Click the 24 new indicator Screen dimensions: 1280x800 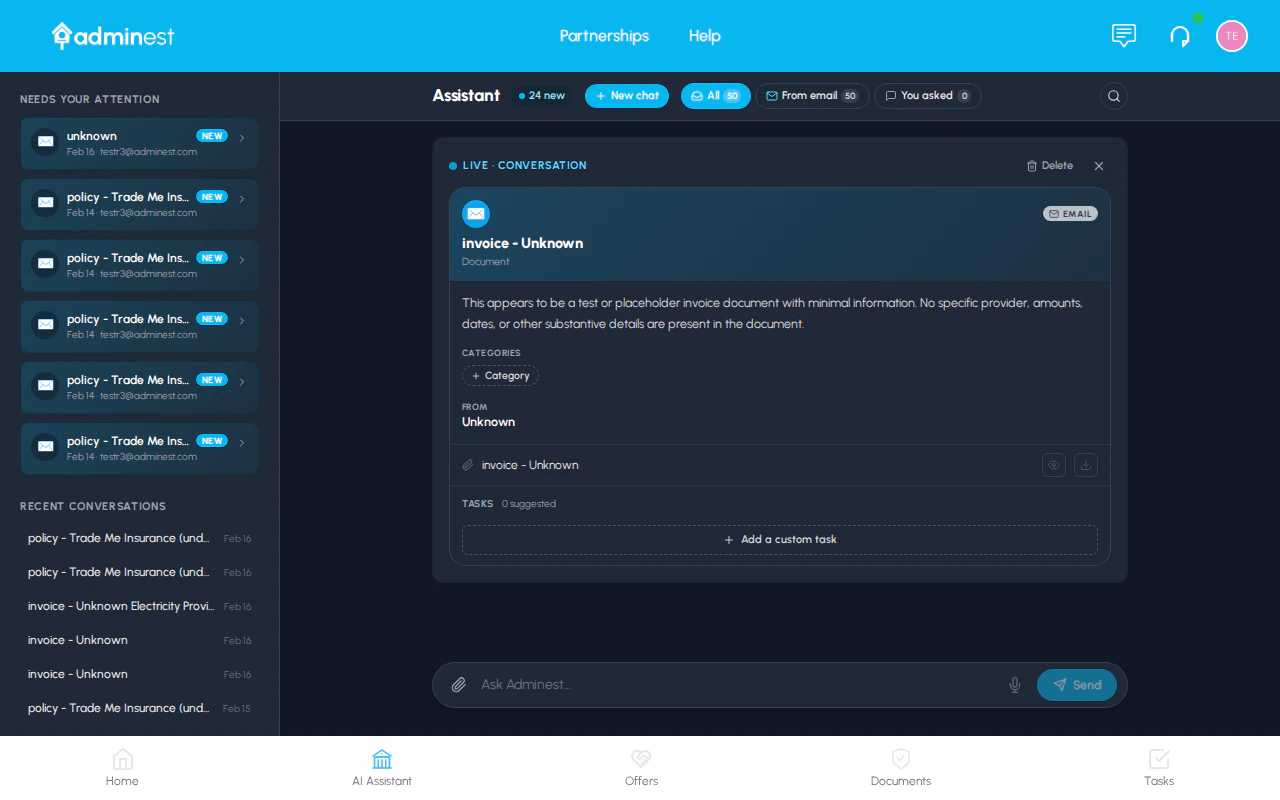pos(542,96)
